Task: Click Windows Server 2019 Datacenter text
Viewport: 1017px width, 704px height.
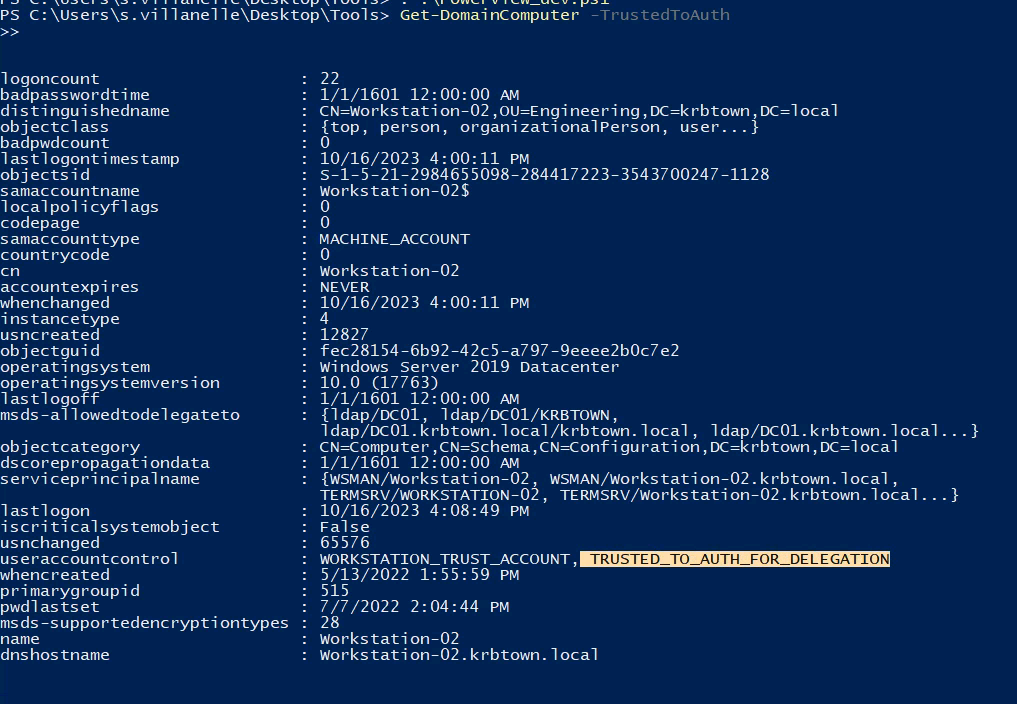Action: pos(469,367)
